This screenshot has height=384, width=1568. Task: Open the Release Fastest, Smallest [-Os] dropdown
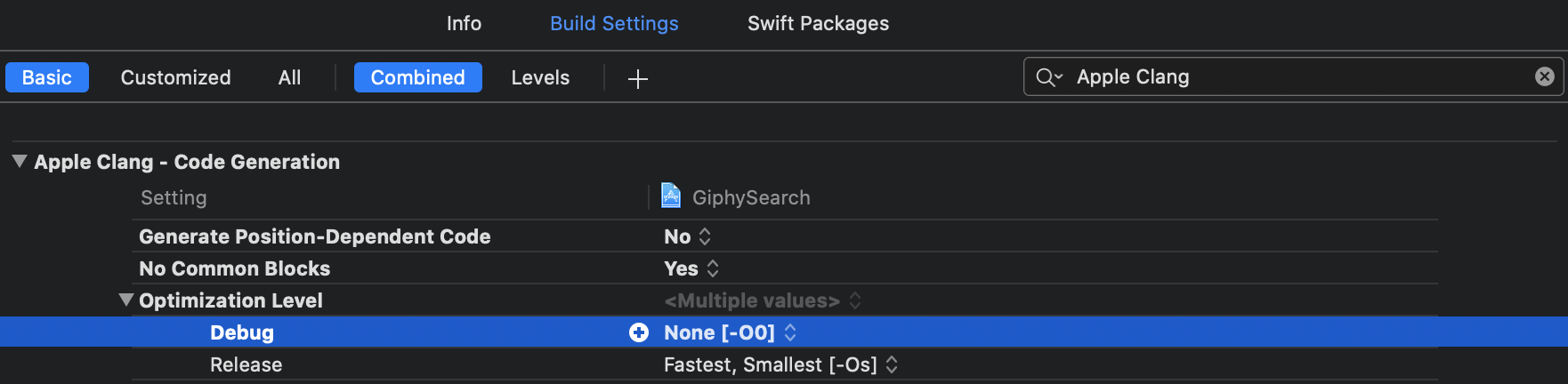891,364
